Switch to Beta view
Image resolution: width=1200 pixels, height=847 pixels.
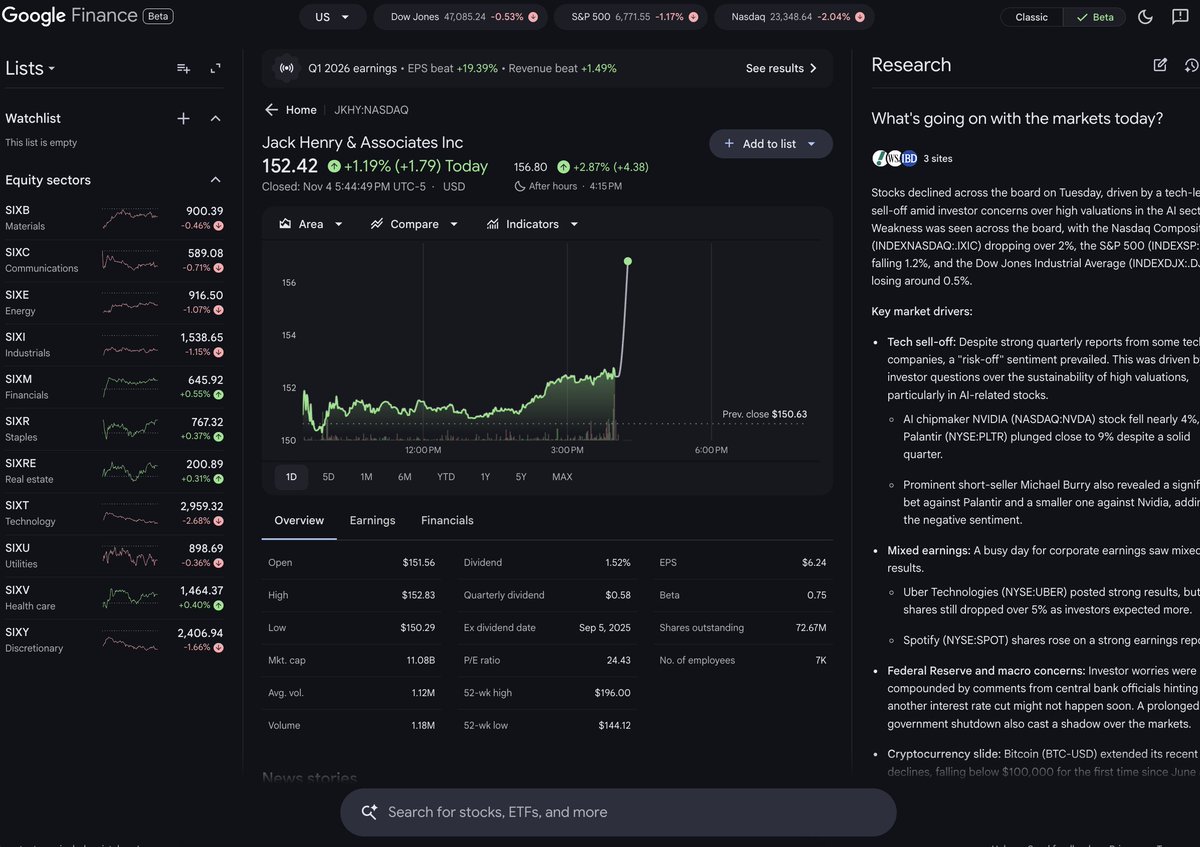point(1094,17)
